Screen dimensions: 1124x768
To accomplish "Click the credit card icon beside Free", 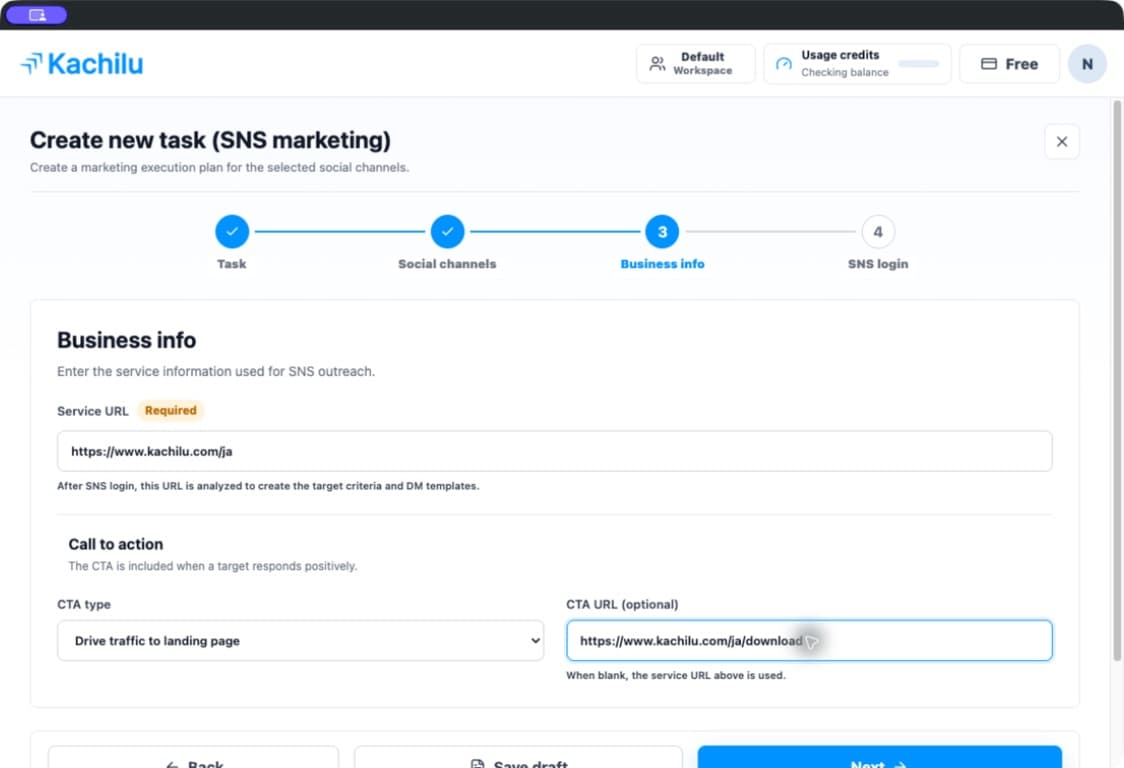I will click(989, 64).
